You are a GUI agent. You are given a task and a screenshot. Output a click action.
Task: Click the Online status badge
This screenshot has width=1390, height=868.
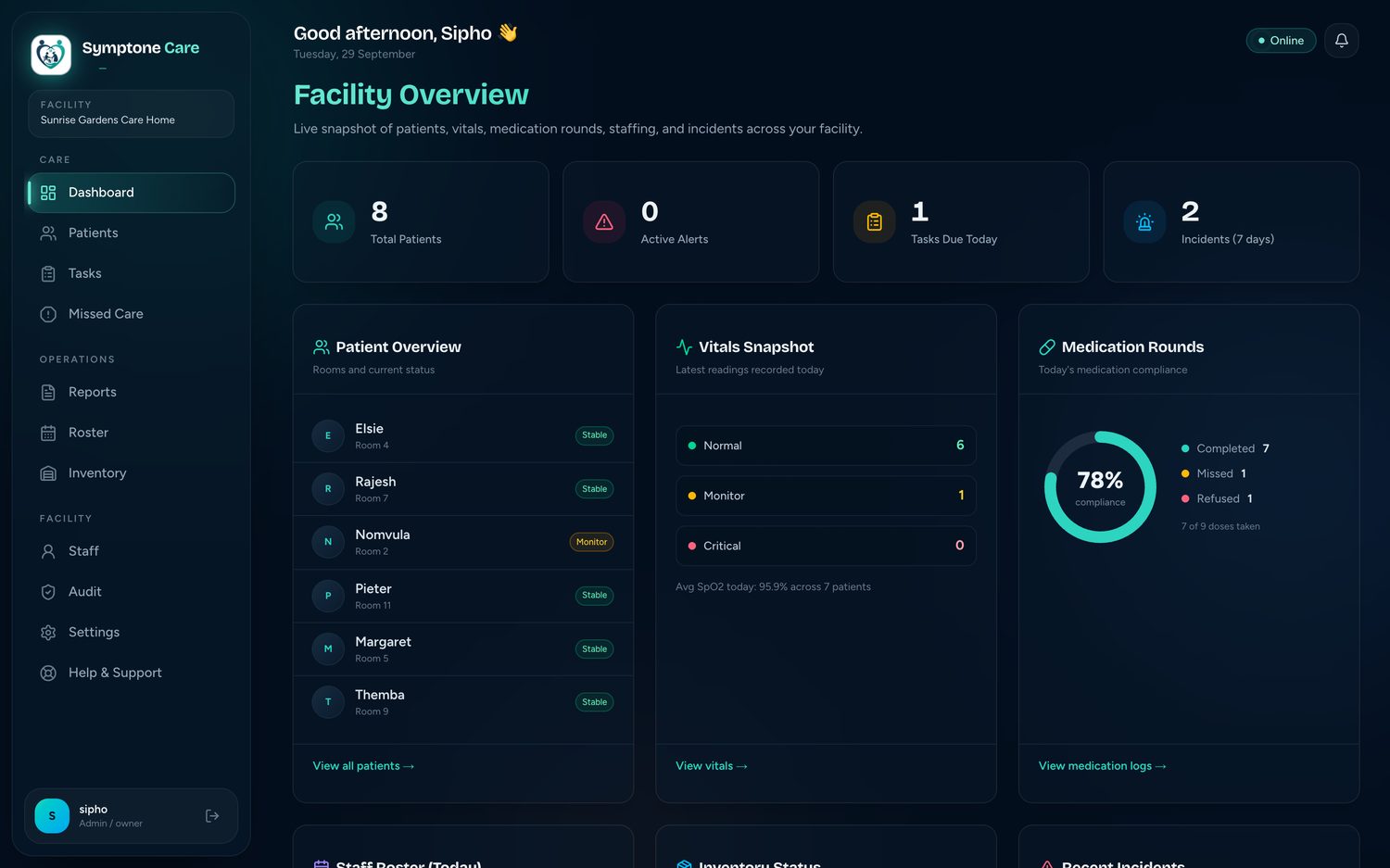pyautogui.click(x=1281, y=41)
